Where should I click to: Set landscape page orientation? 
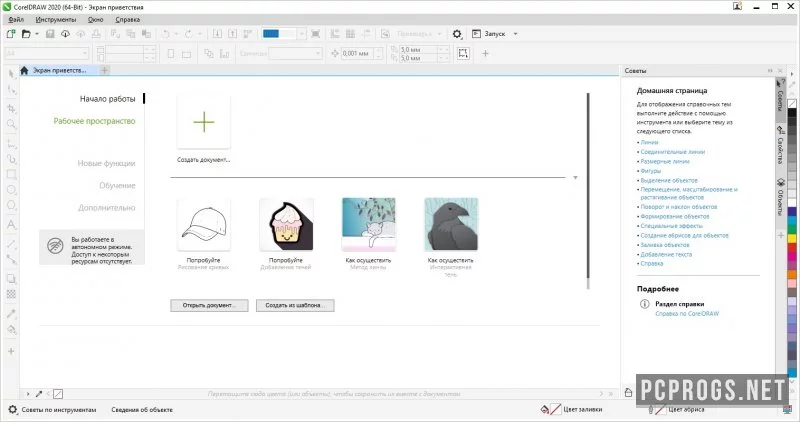[186, 54]
